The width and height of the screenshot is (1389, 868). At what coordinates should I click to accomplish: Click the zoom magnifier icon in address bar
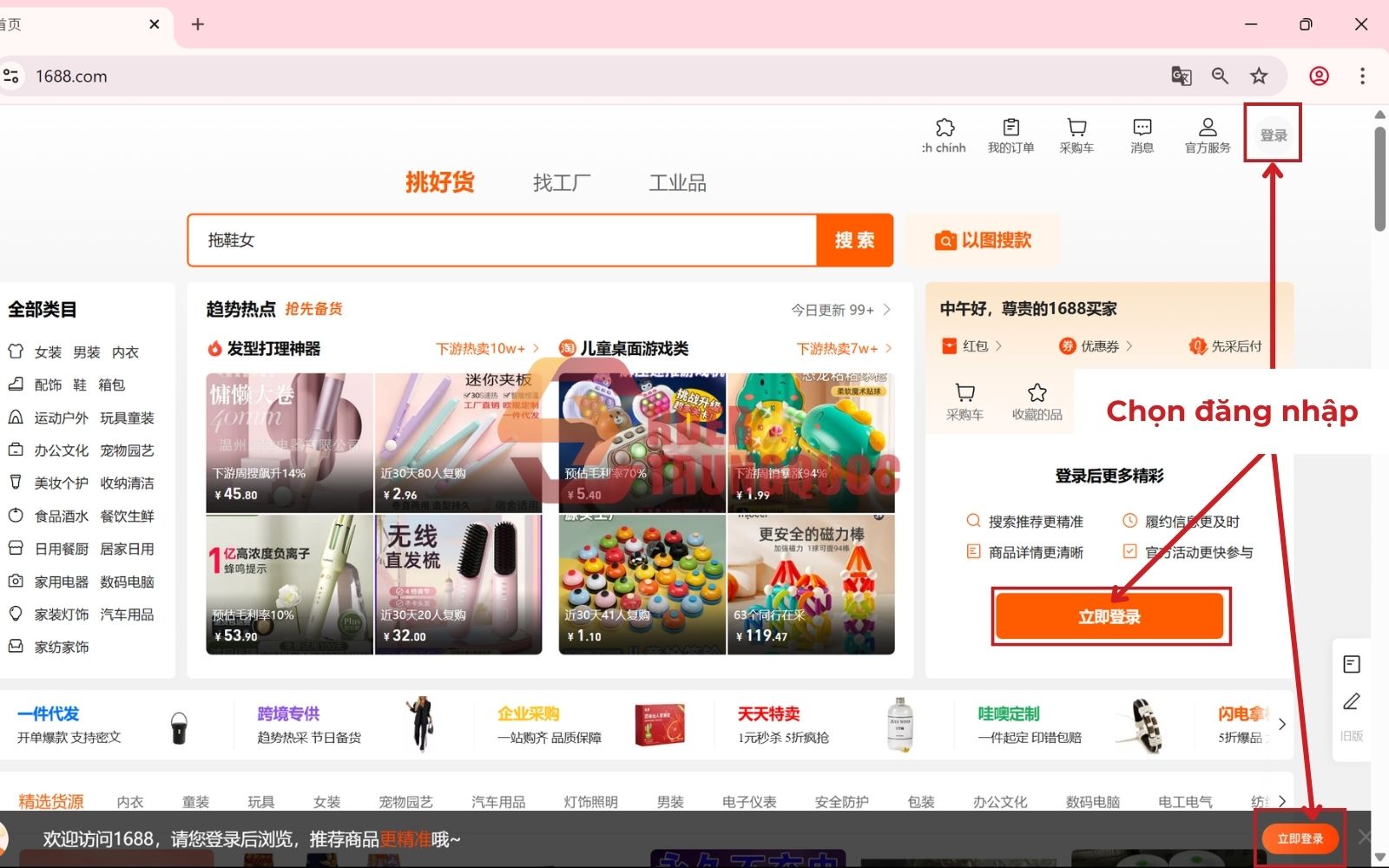[x=1220, y=76]
